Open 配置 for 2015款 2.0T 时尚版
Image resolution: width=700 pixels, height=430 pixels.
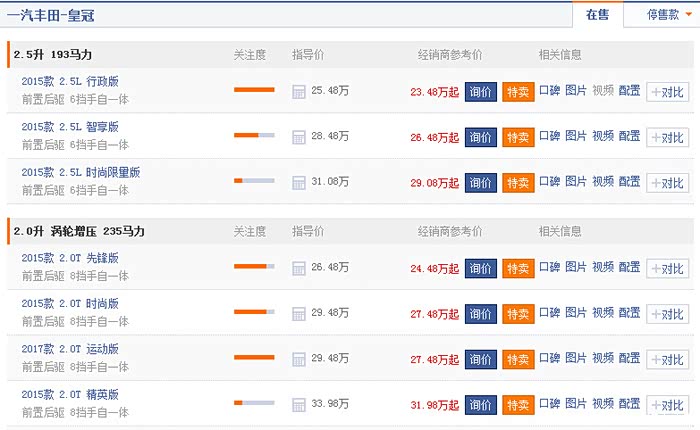(x=629, y=313)
